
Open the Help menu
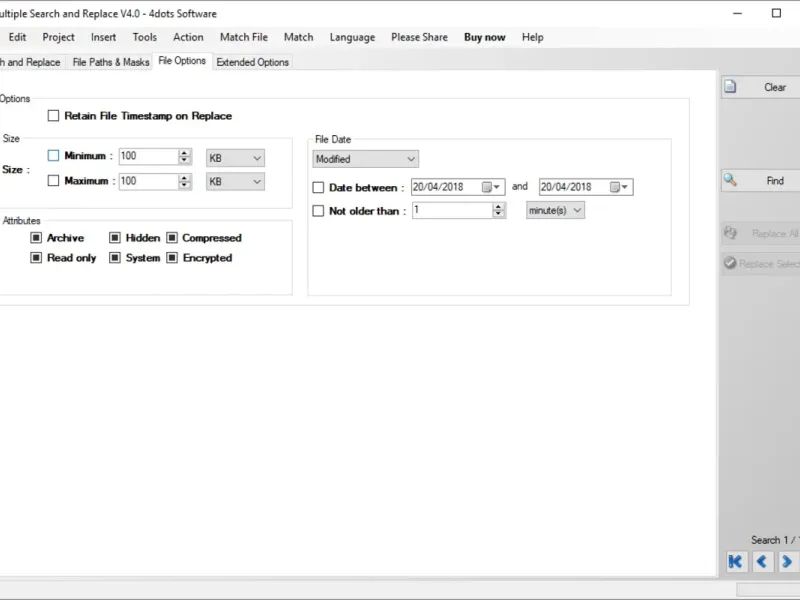(533, 37)
